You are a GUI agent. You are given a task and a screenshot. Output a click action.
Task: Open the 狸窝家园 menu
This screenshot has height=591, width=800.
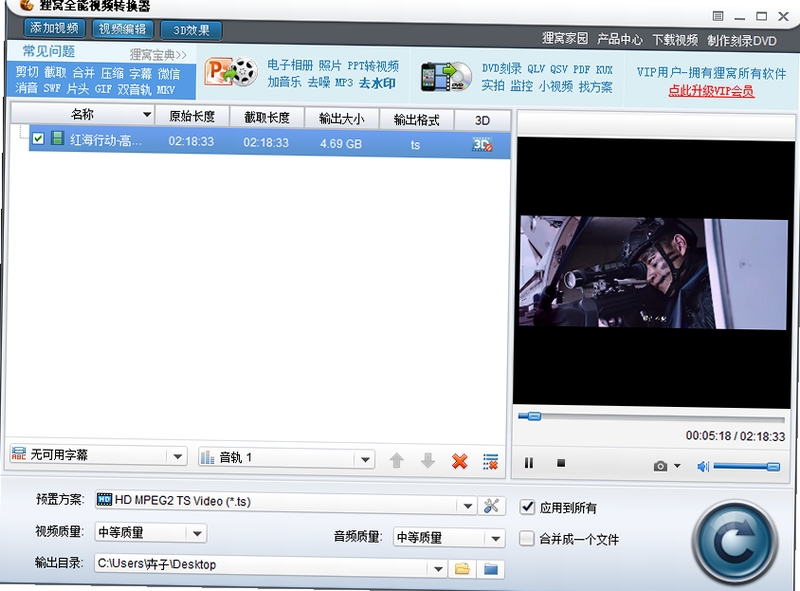pos(565,38)
